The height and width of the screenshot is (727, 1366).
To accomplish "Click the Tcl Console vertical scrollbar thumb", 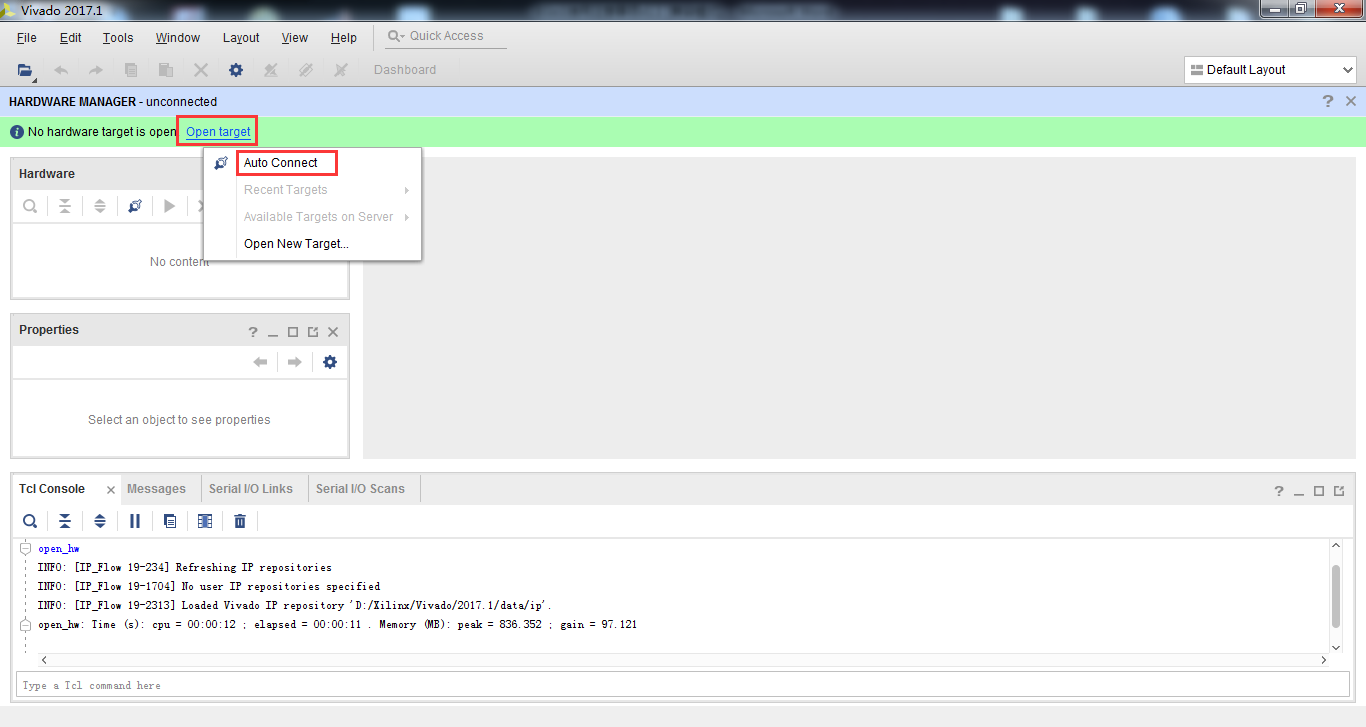I will [1336, 596].
